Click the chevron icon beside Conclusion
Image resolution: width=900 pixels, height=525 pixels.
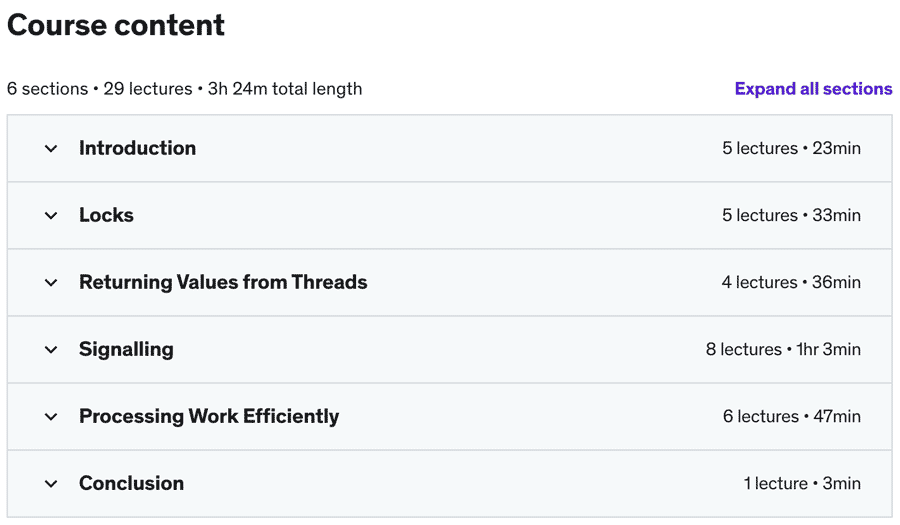pyautogui.click(x=51, y=483)
